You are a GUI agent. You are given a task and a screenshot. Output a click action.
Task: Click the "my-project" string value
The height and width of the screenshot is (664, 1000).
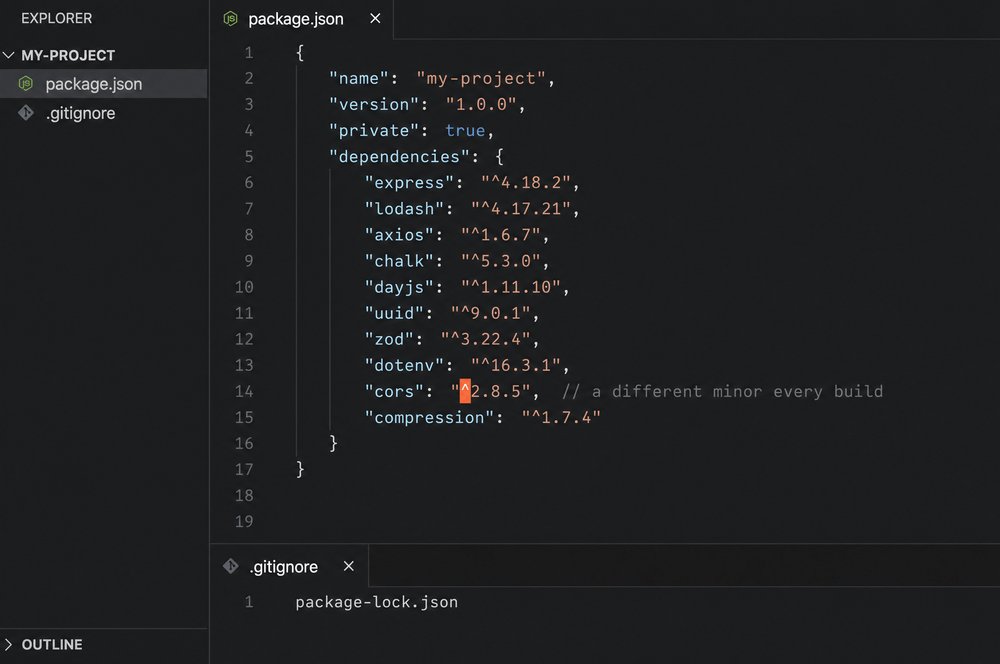coord(481,78)
